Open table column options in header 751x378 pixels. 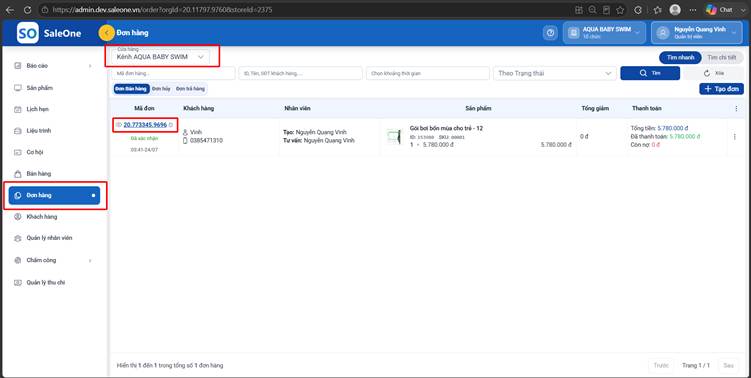pyautogui.click(x=736, y=109)
